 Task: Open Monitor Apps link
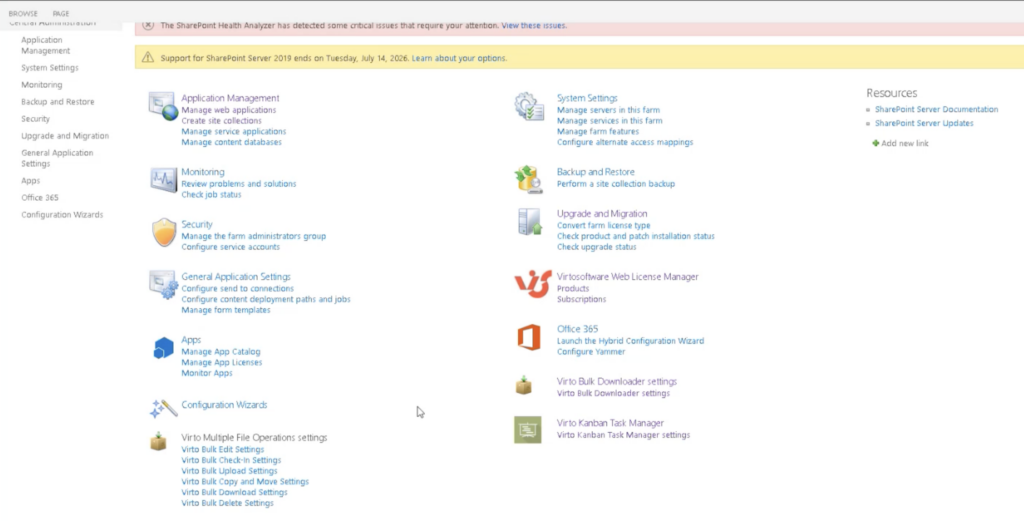coord(207,373)
